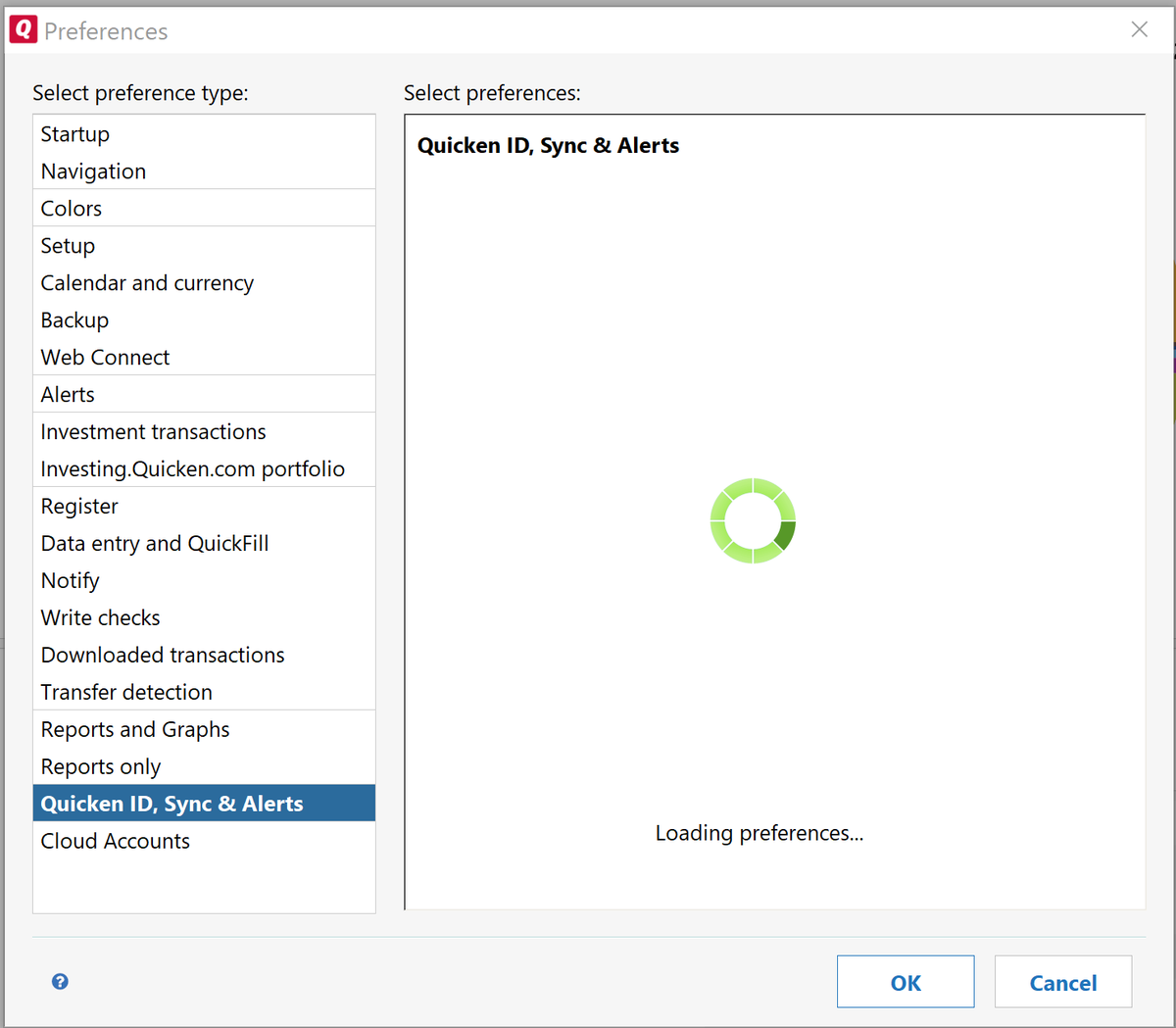1176x1028 pixels.
Task: Choose the Colors preference type
Action: (x=204, y=209)
